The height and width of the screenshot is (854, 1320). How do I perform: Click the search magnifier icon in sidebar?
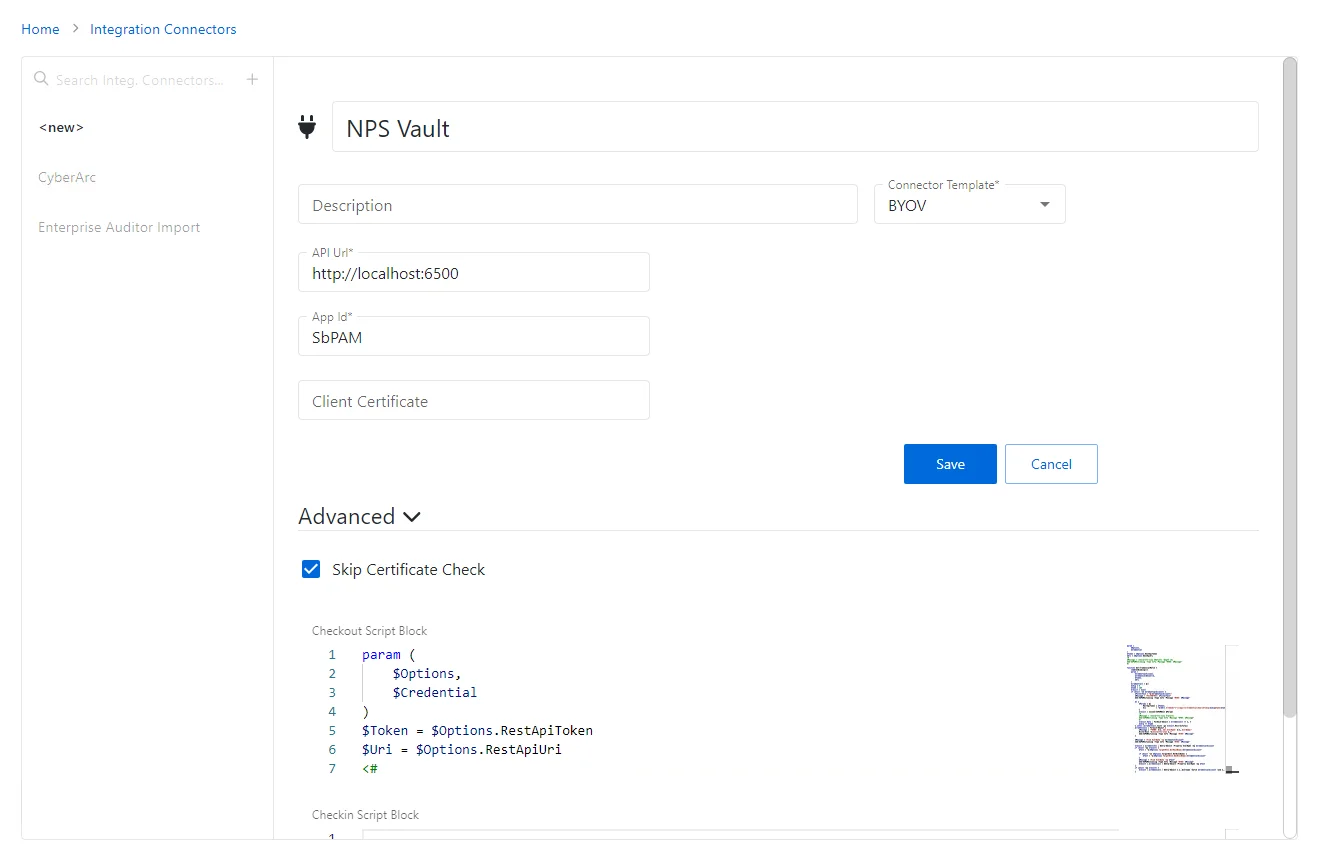click(41, 79)
